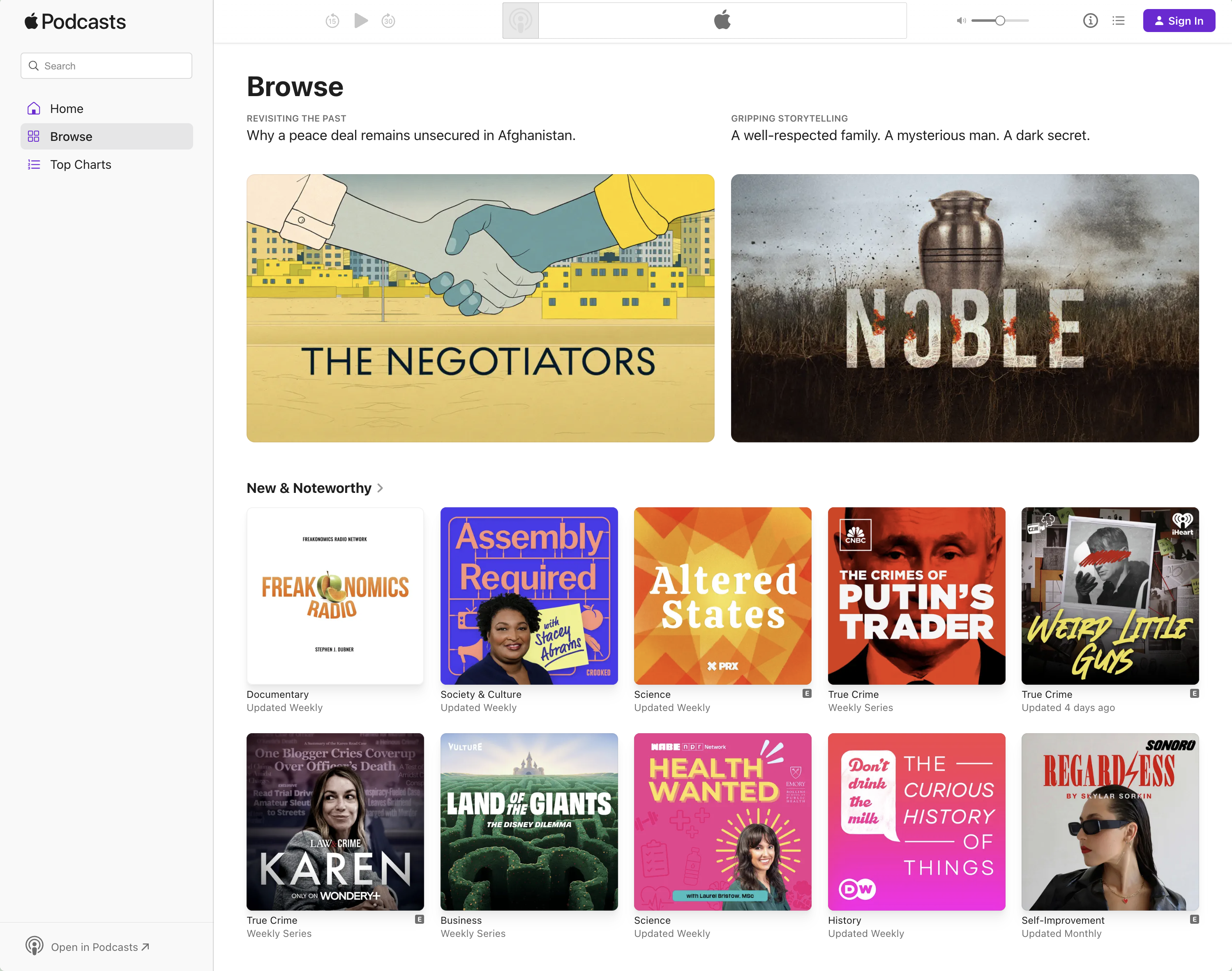Open The Negotiators featured banner
The image size is (1232, 971).
480,308
